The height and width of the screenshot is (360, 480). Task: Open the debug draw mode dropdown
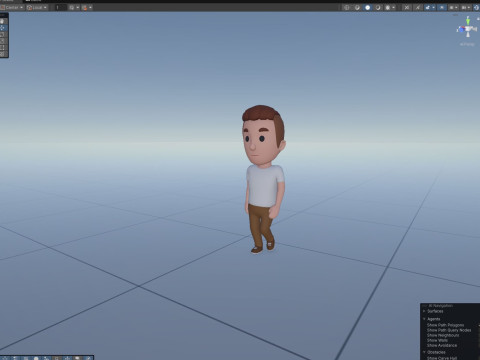[x=390, y=7]
